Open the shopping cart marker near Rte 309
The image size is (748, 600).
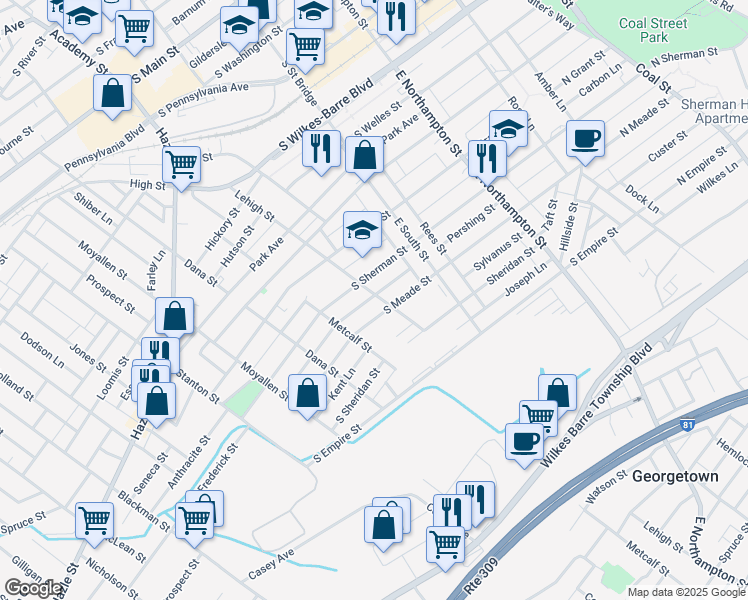pyautogui.click(x=446, y=545)
